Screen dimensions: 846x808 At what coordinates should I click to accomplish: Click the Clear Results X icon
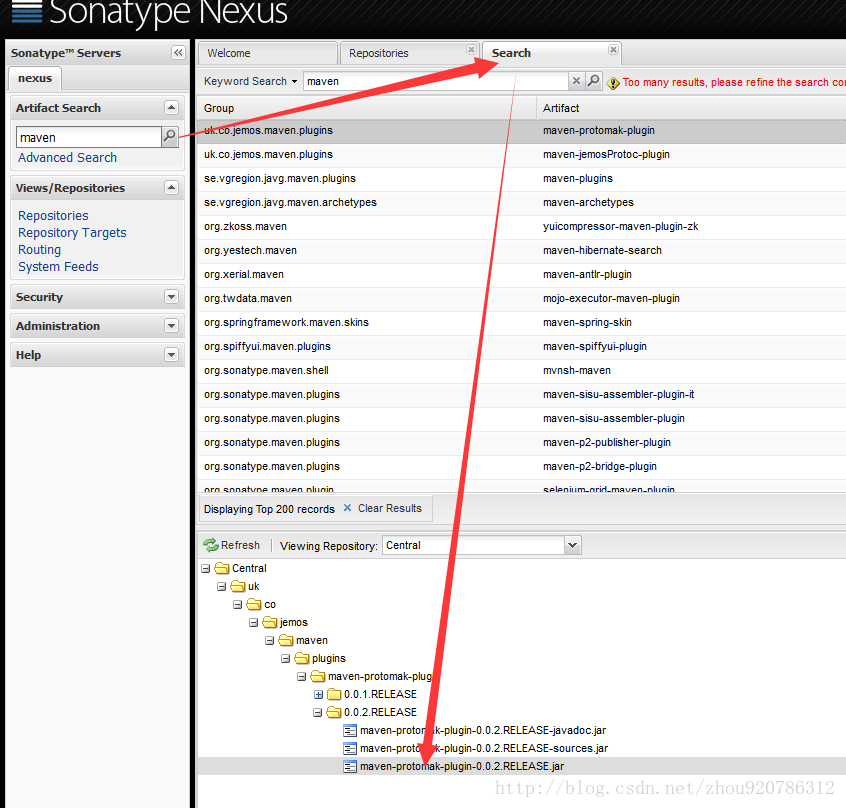coord(347,508)
